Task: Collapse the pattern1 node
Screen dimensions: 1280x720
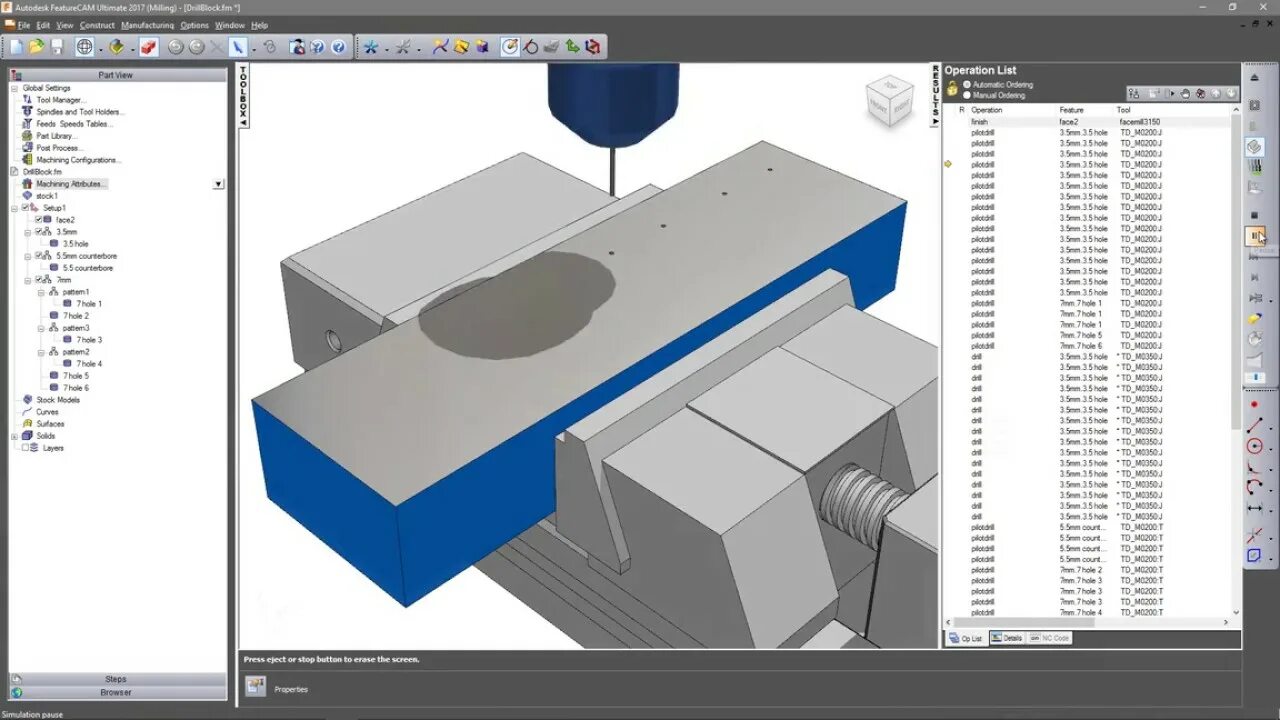Action: [41, 292]
